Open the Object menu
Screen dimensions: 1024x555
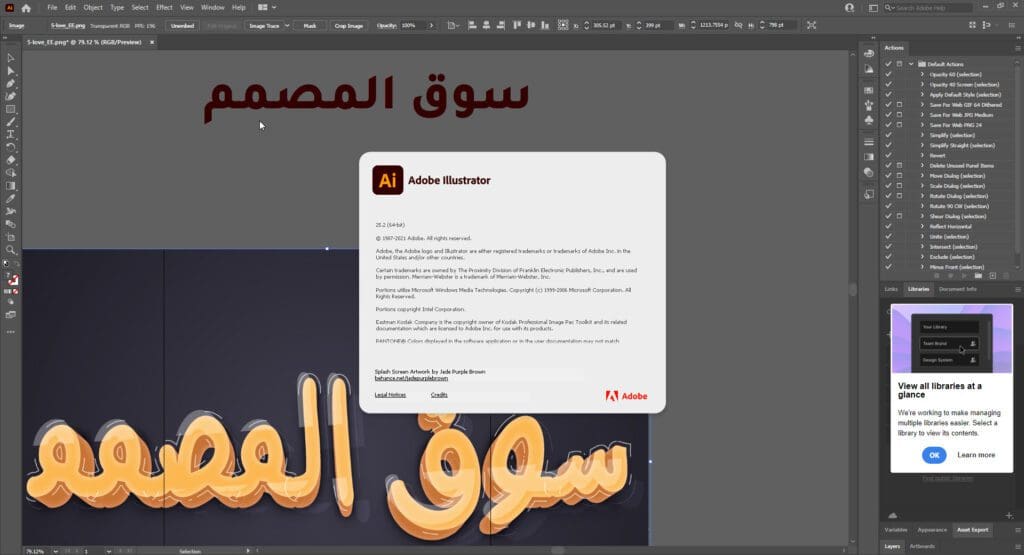[93, 8]
